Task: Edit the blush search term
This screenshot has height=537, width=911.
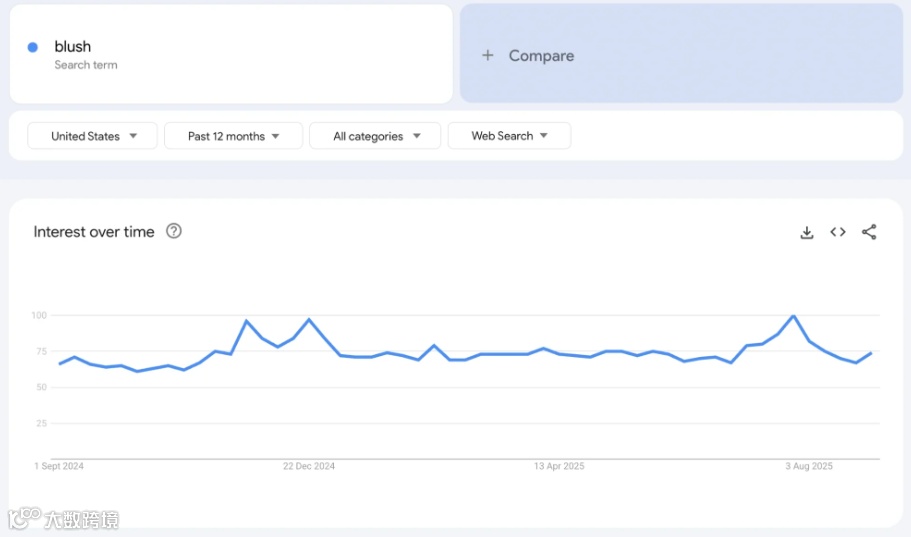Action: pyautogui.click(x=73, y=46)
